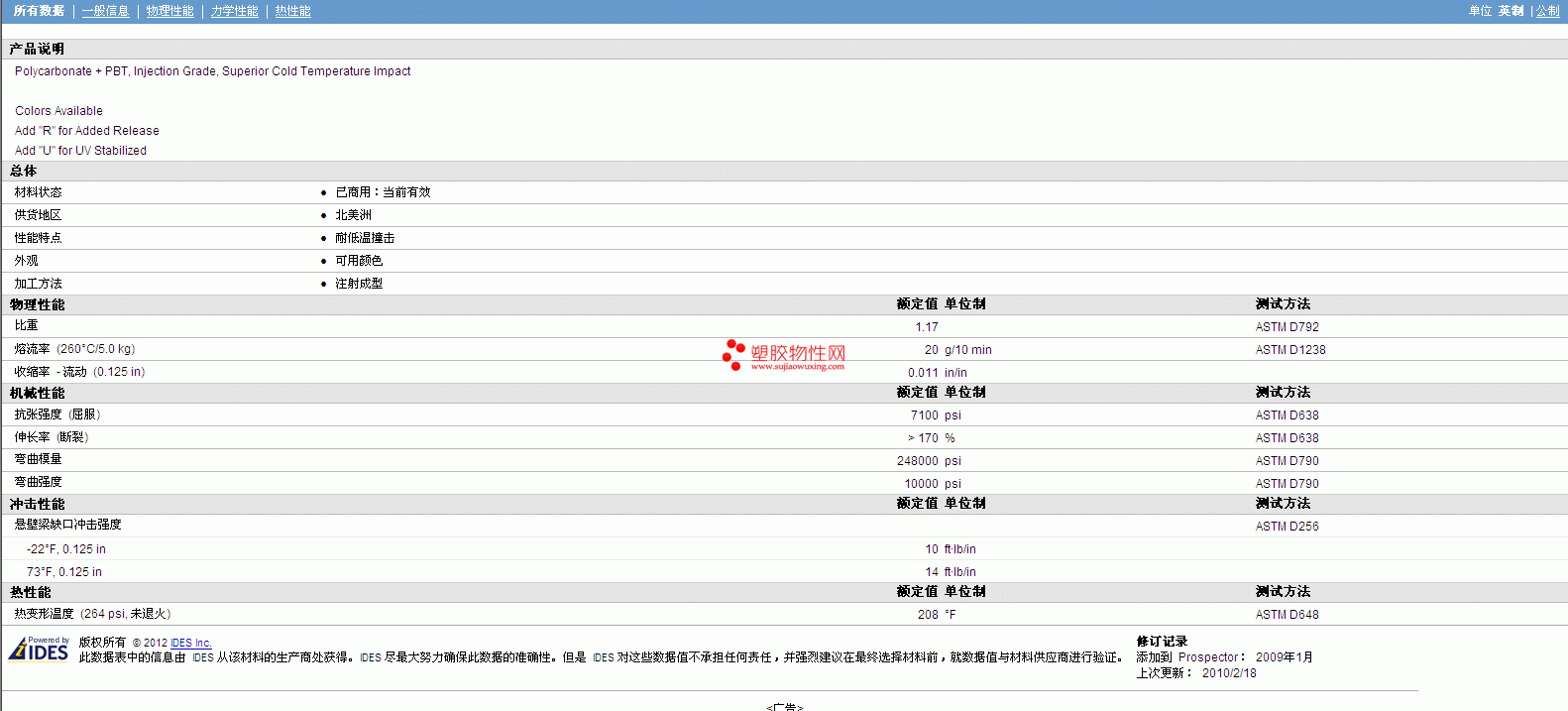This screenshot has width=1568, height=711.
Task: Go to the 力学性能 tab
Action: pyautogui.click(x=234, y=11)
